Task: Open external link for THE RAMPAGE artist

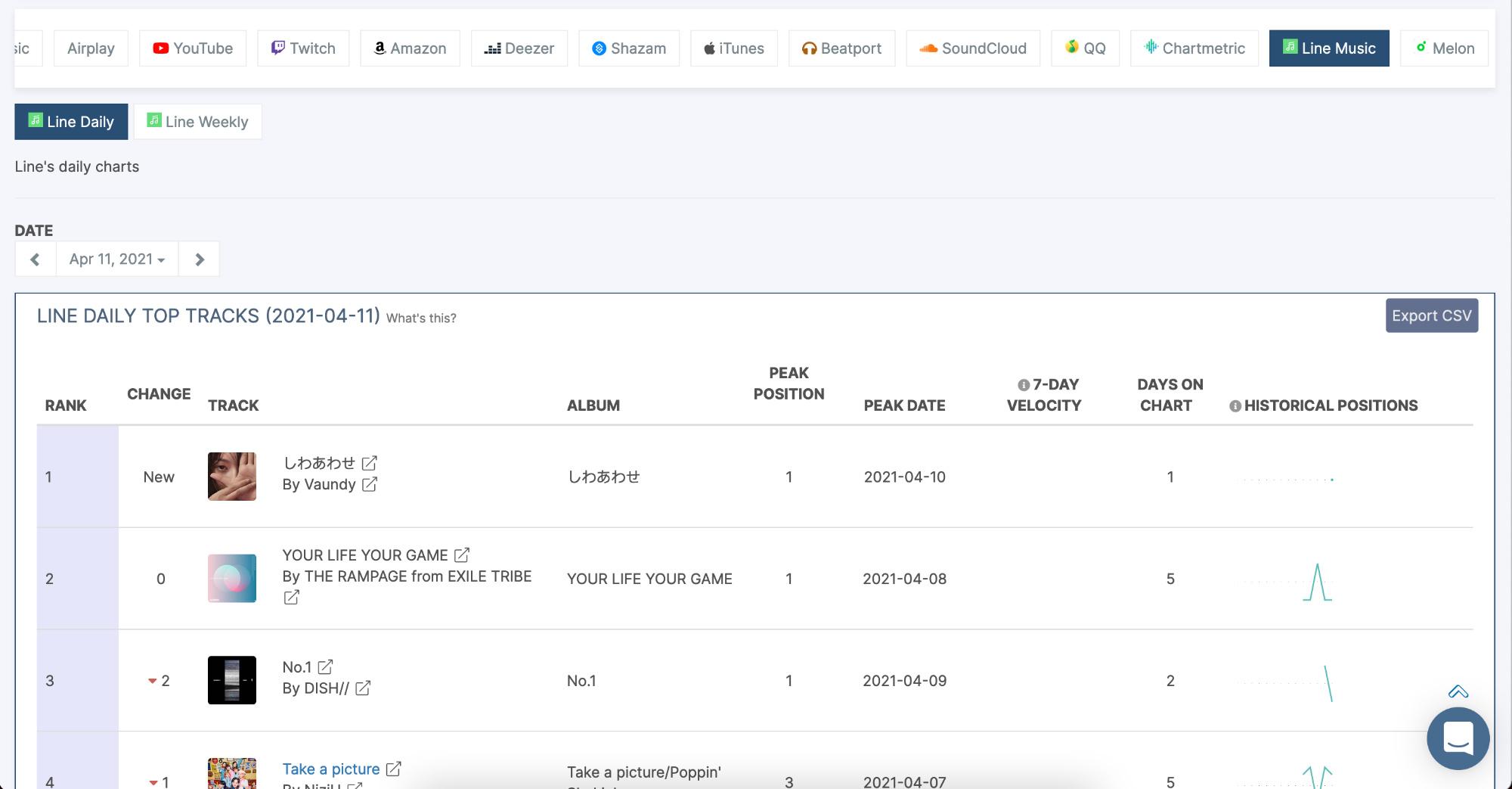Action: (x=291, y=598)
